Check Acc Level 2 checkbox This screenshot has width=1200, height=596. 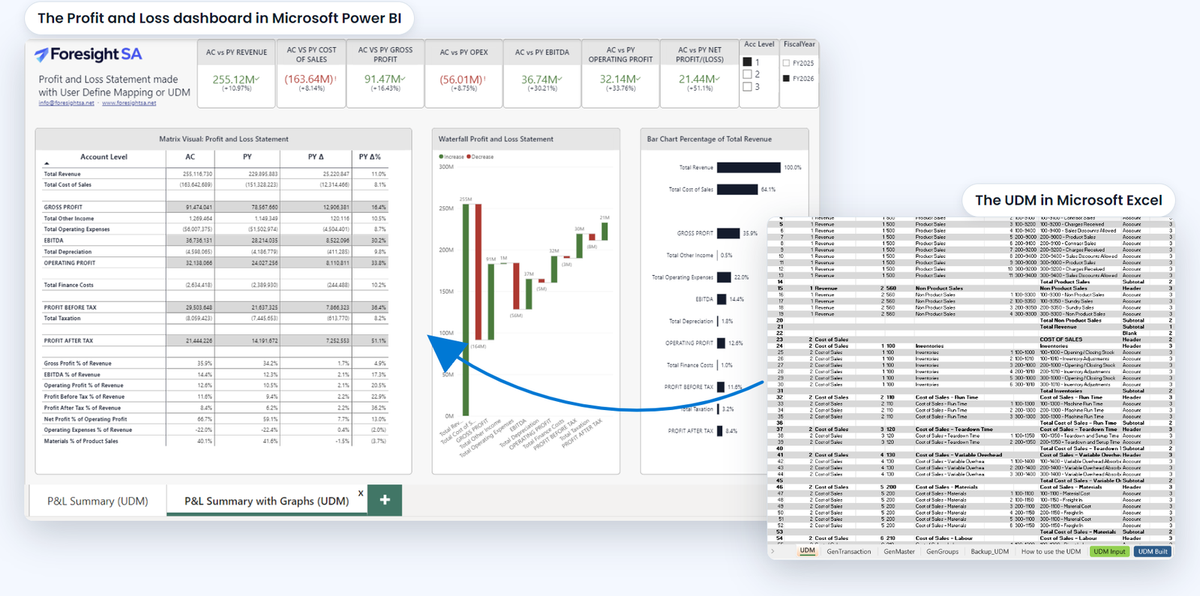click(x=746, y=74)
